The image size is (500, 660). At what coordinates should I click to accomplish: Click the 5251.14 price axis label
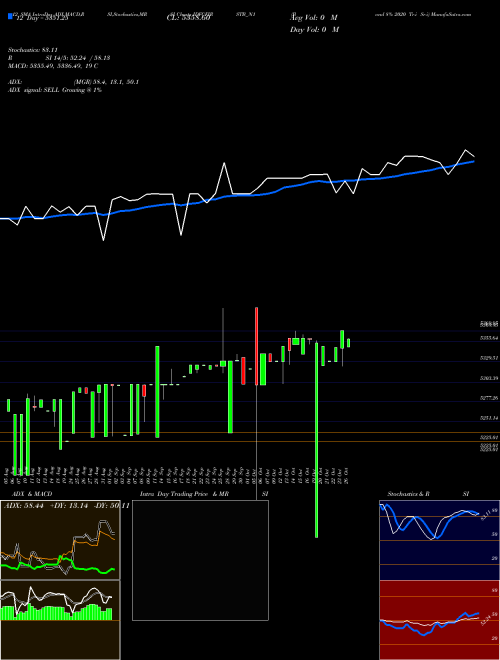point(489,418)
